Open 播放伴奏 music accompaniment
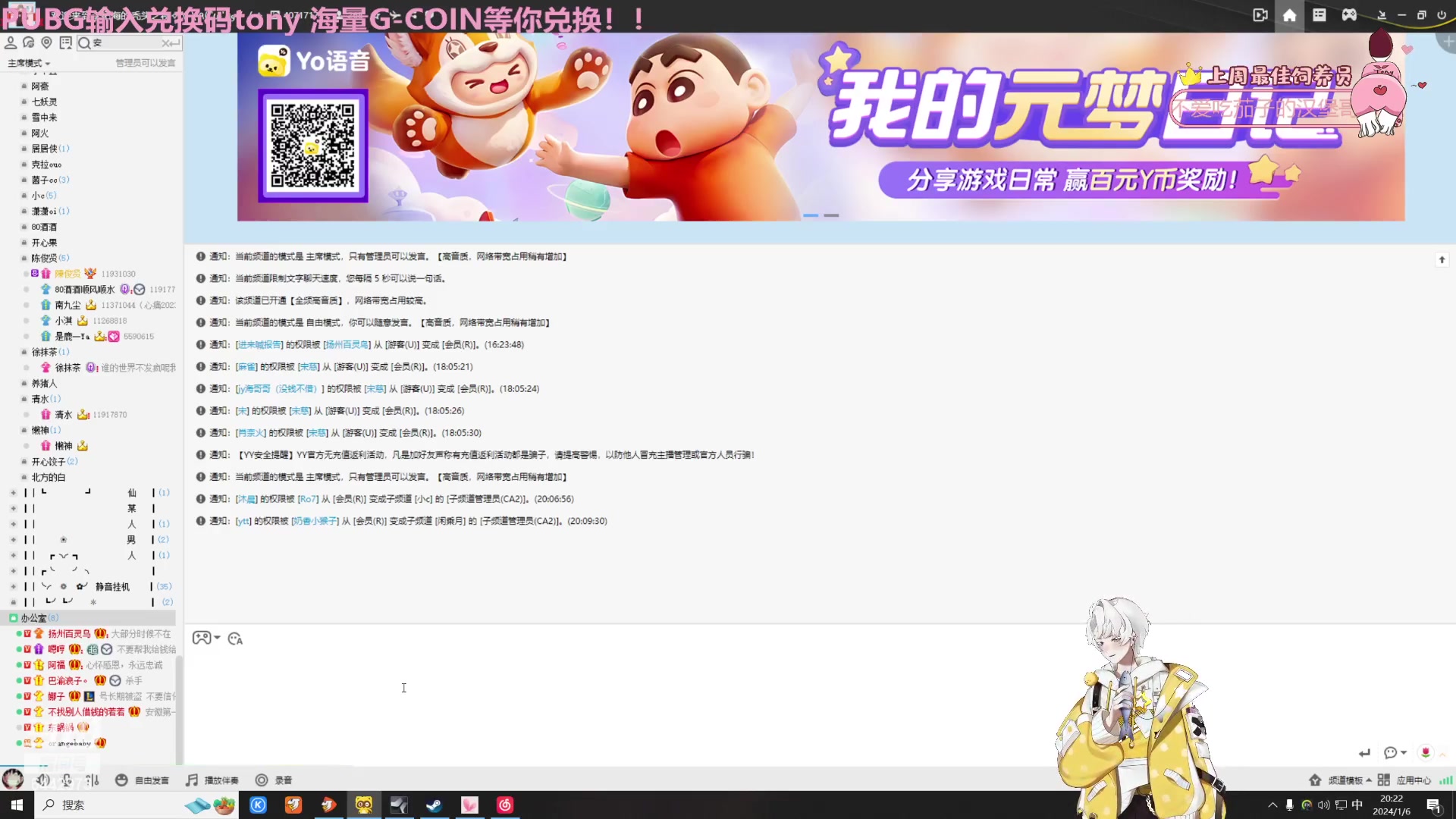 212,780
